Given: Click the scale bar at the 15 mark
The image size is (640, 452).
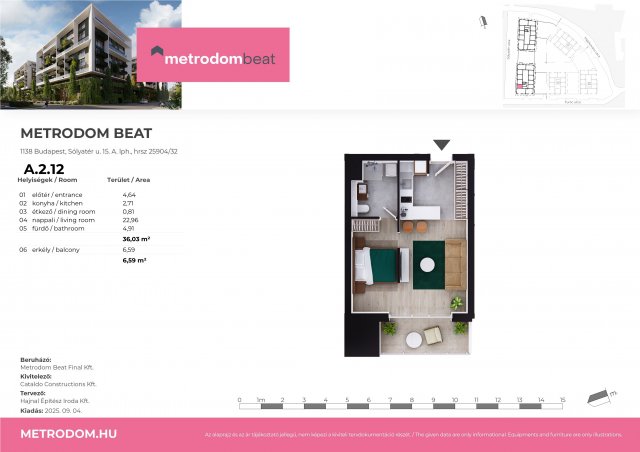Looking at the screenshot, I should click(562, 400).
